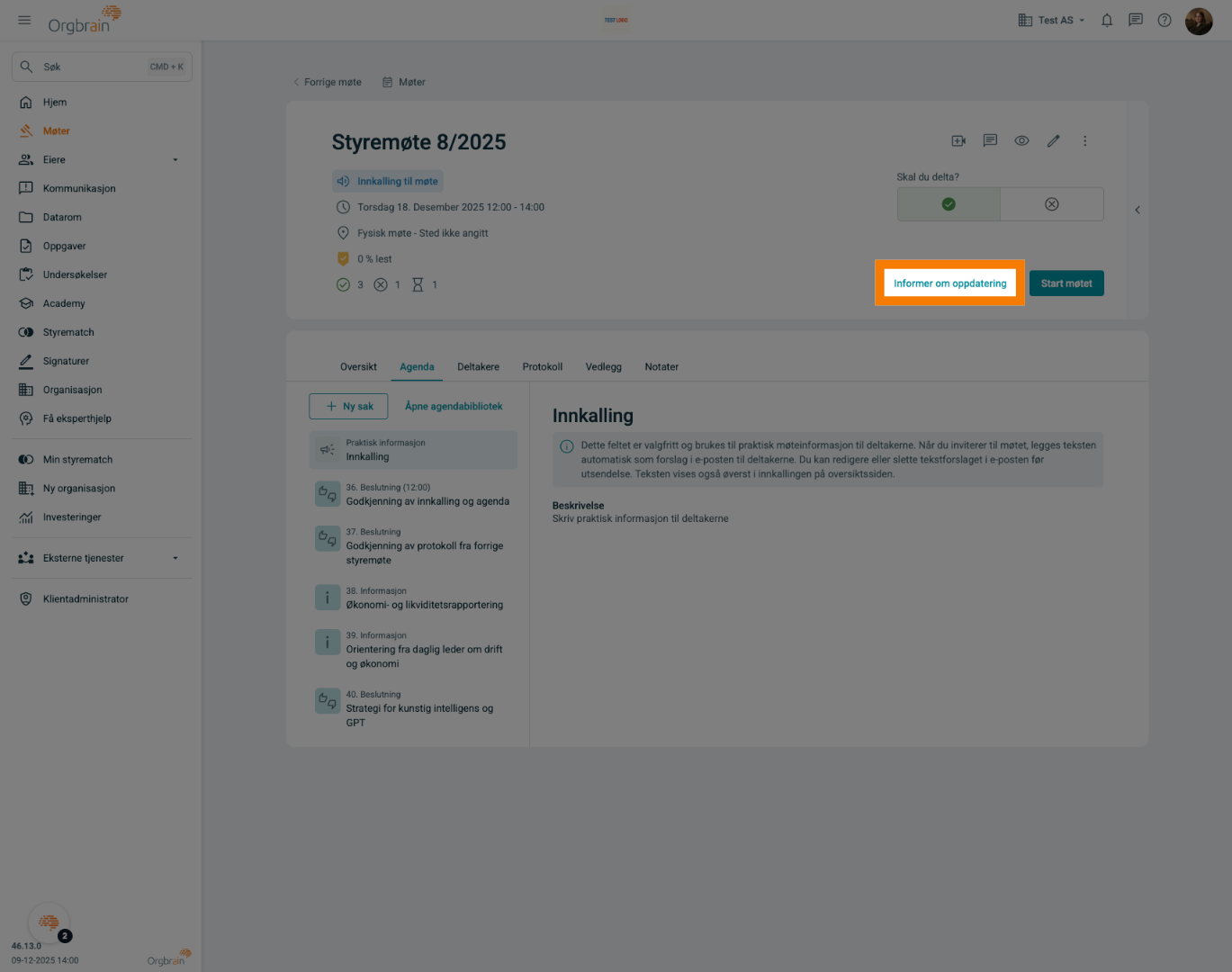Open meeting comments via speech bubble icon
The width and height of the screenshot is (1232, 972).
[x=989, y=140]
